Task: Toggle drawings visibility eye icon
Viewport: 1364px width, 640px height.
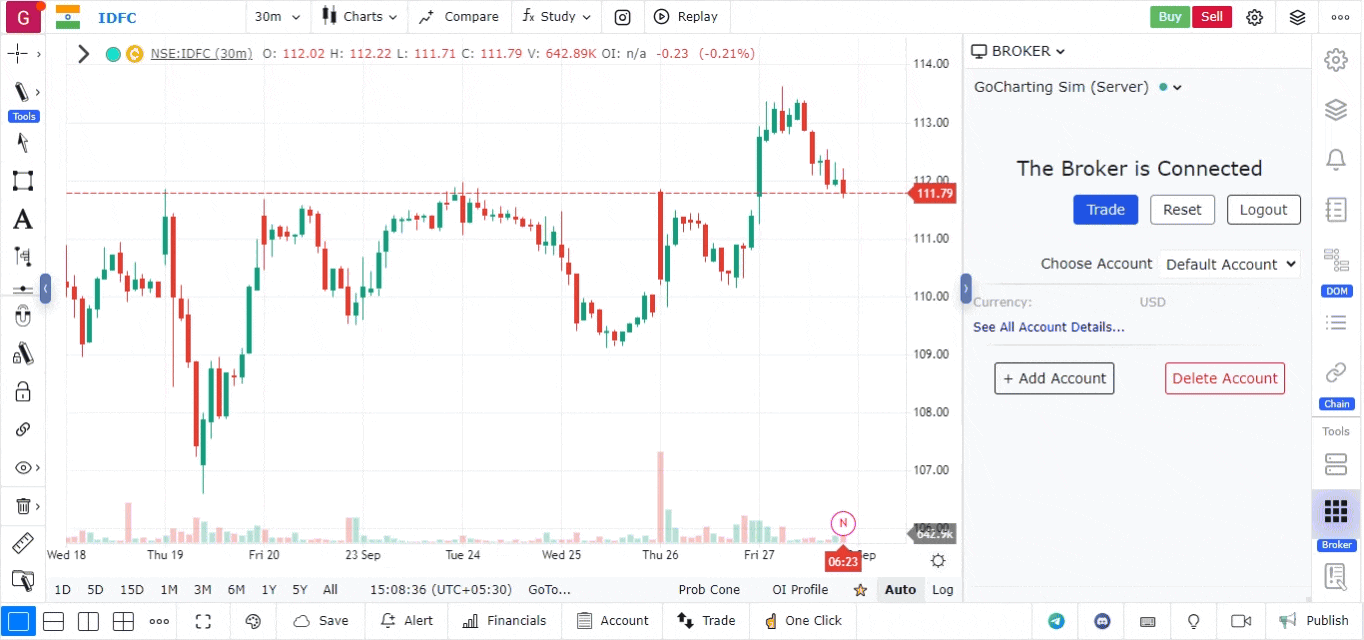Action: click(x=22, y=468)
